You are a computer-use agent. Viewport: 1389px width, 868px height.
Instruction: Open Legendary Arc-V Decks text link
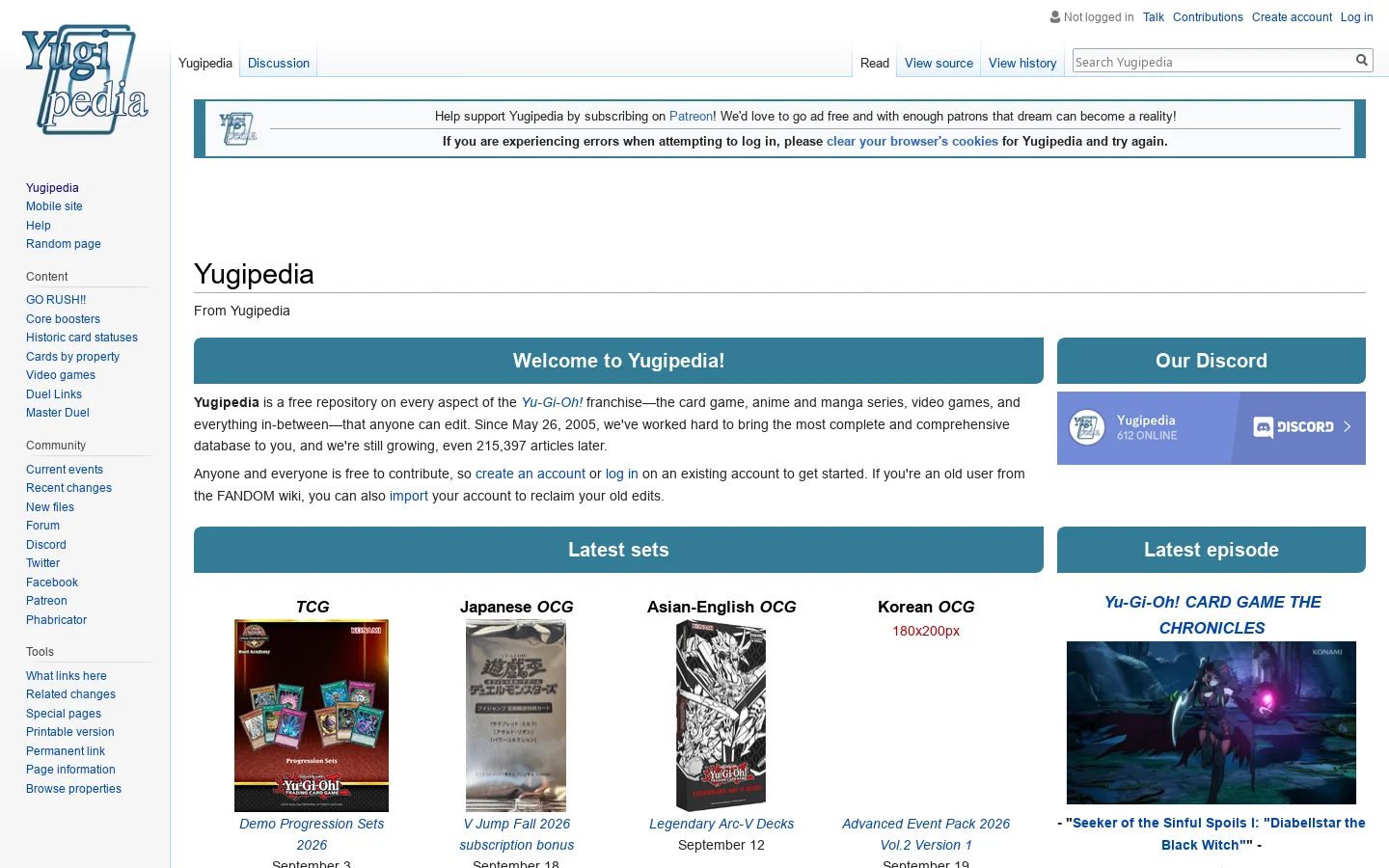(x=722, y=824)
